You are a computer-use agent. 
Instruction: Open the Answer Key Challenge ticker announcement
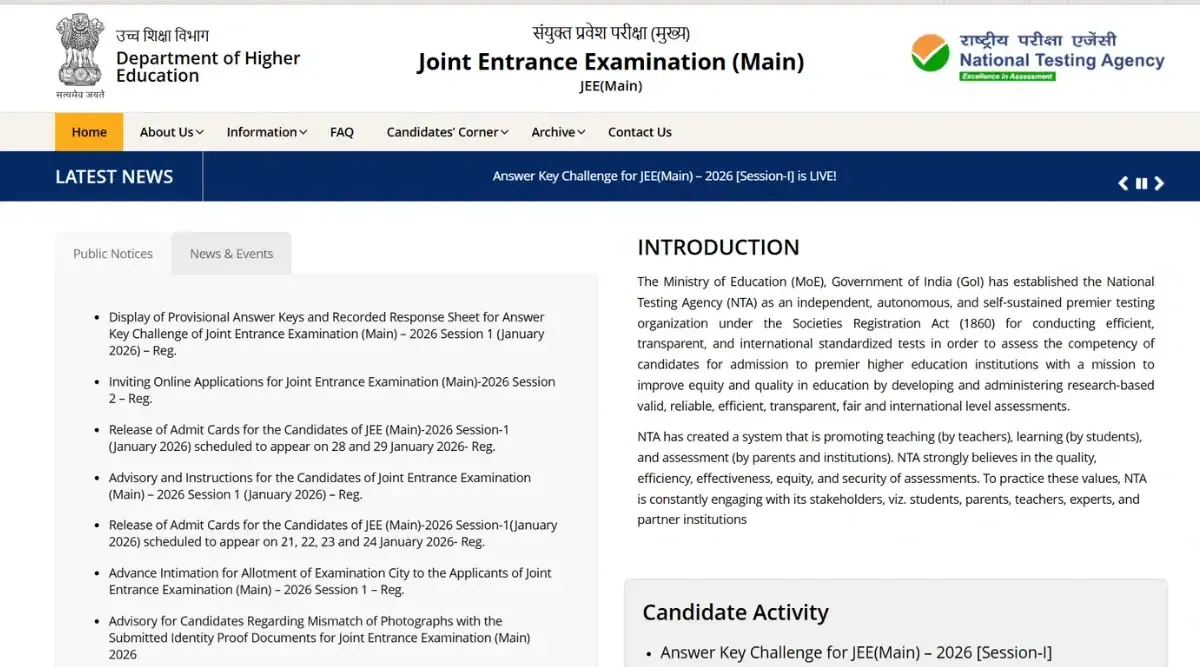click(x=664, y=176)
